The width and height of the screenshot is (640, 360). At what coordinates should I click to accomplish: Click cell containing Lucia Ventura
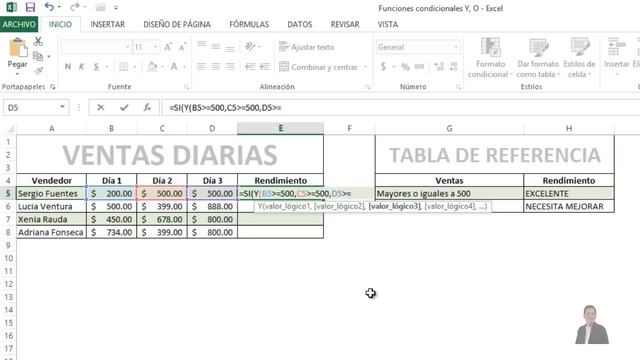point(51,207)
